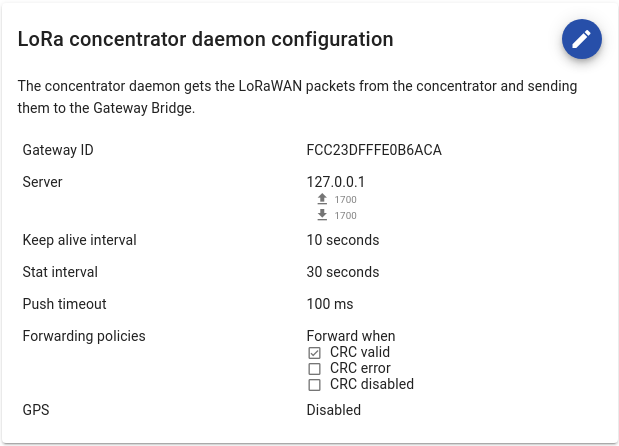Click the pencil edit configuration button
Viewport: 619px width, 446px height.
(581, 40)
